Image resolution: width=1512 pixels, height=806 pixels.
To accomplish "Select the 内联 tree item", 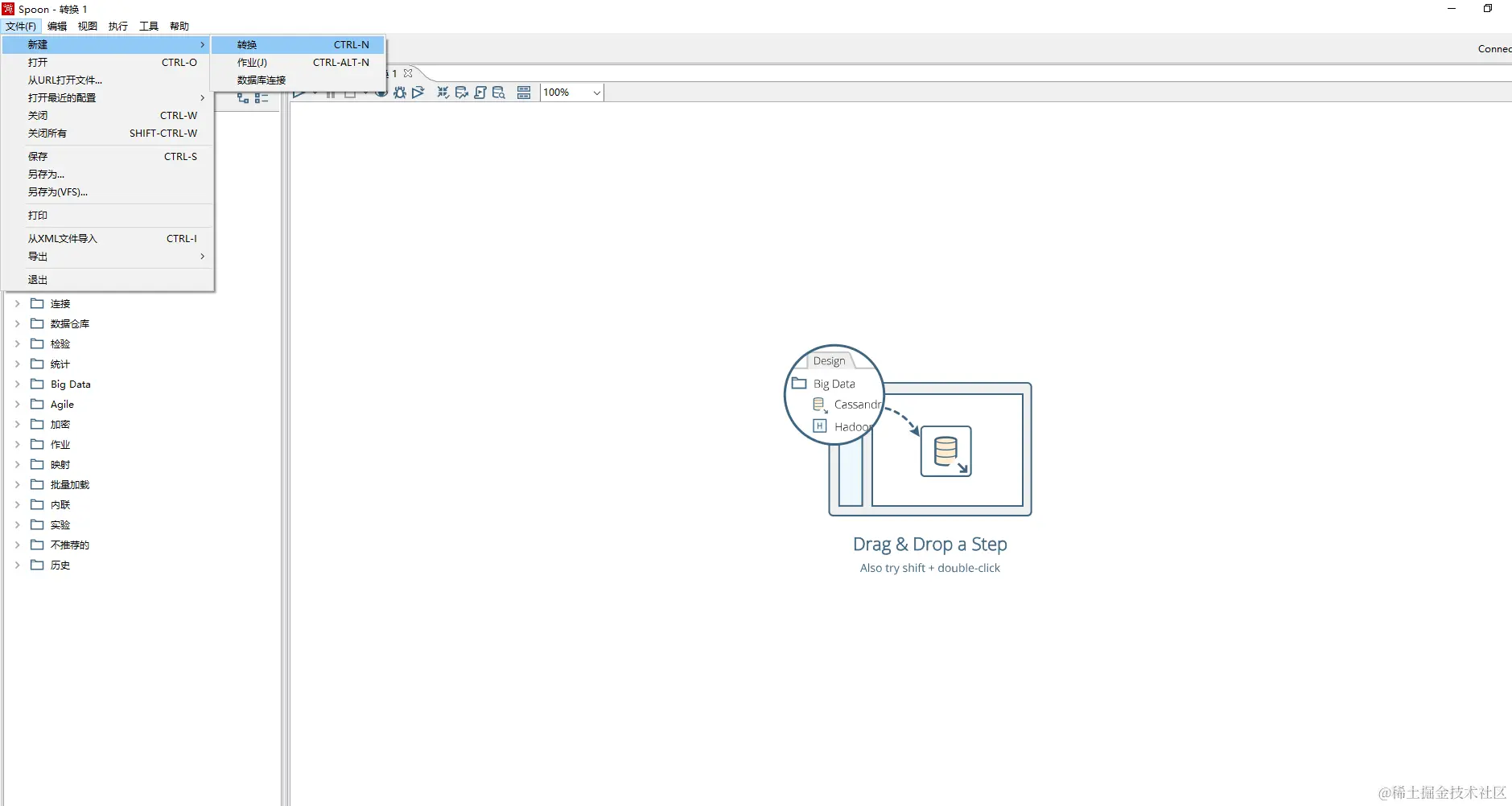I will tap(60, 505).
